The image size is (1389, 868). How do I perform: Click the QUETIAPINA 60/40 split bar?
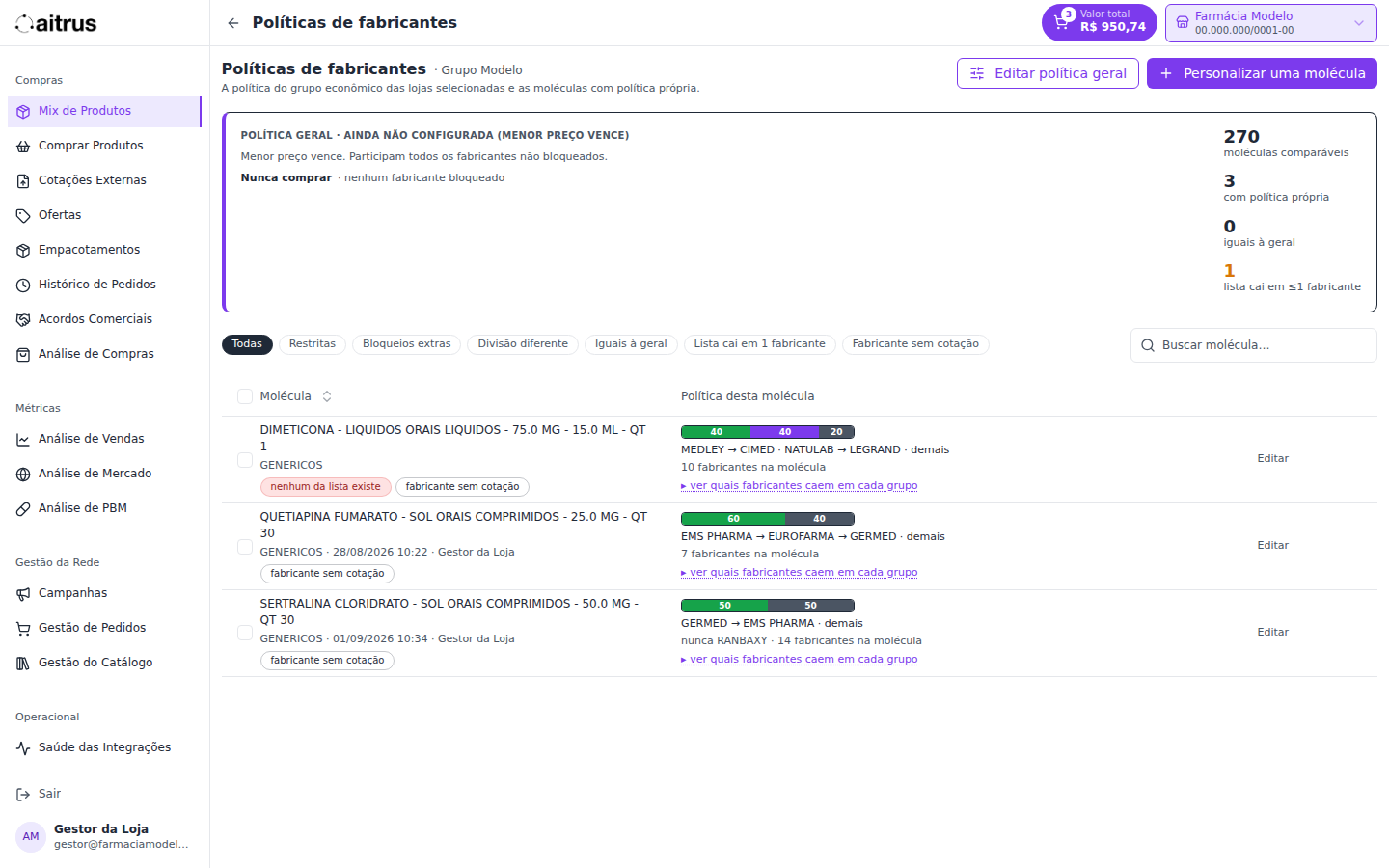point(768,519)
